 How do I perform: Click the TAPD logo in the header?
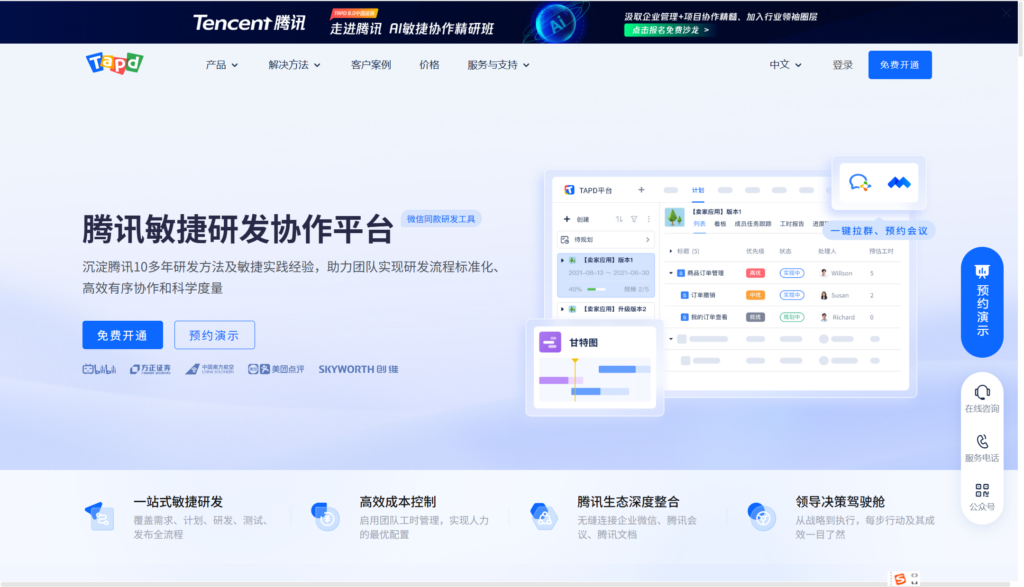coord(114,62)
